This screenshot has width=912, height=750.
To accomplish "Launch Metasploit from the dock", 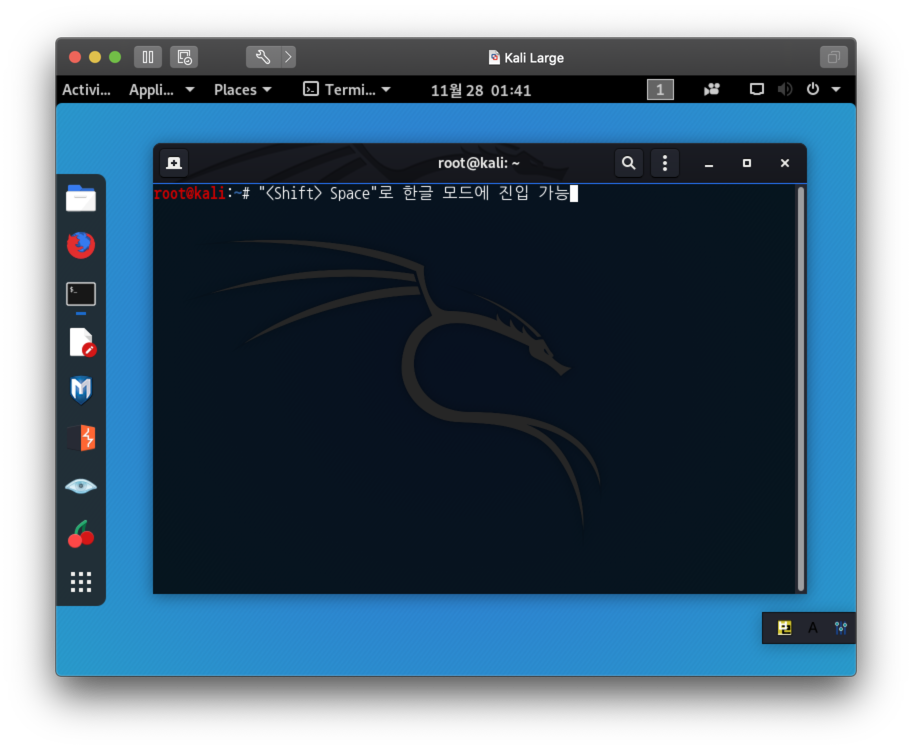I will point(81,390).
